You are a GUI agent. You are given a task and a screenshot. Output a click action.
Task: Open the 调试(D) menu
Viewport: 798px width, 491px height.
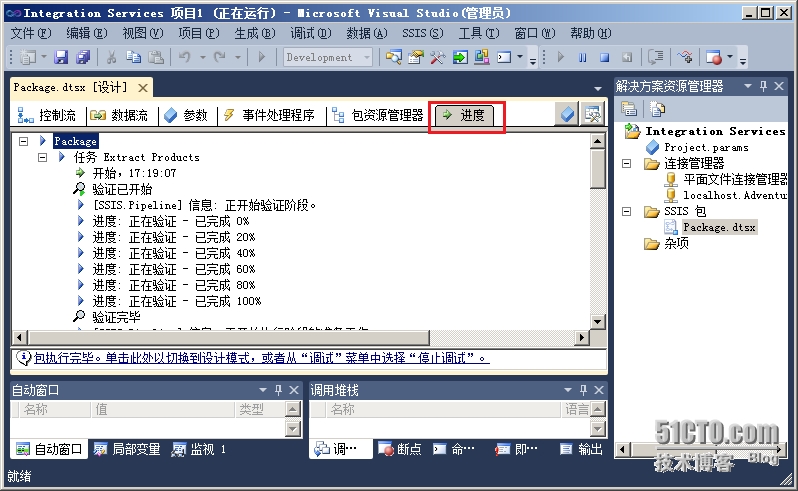pyautogui.click(x=310, y=34)
